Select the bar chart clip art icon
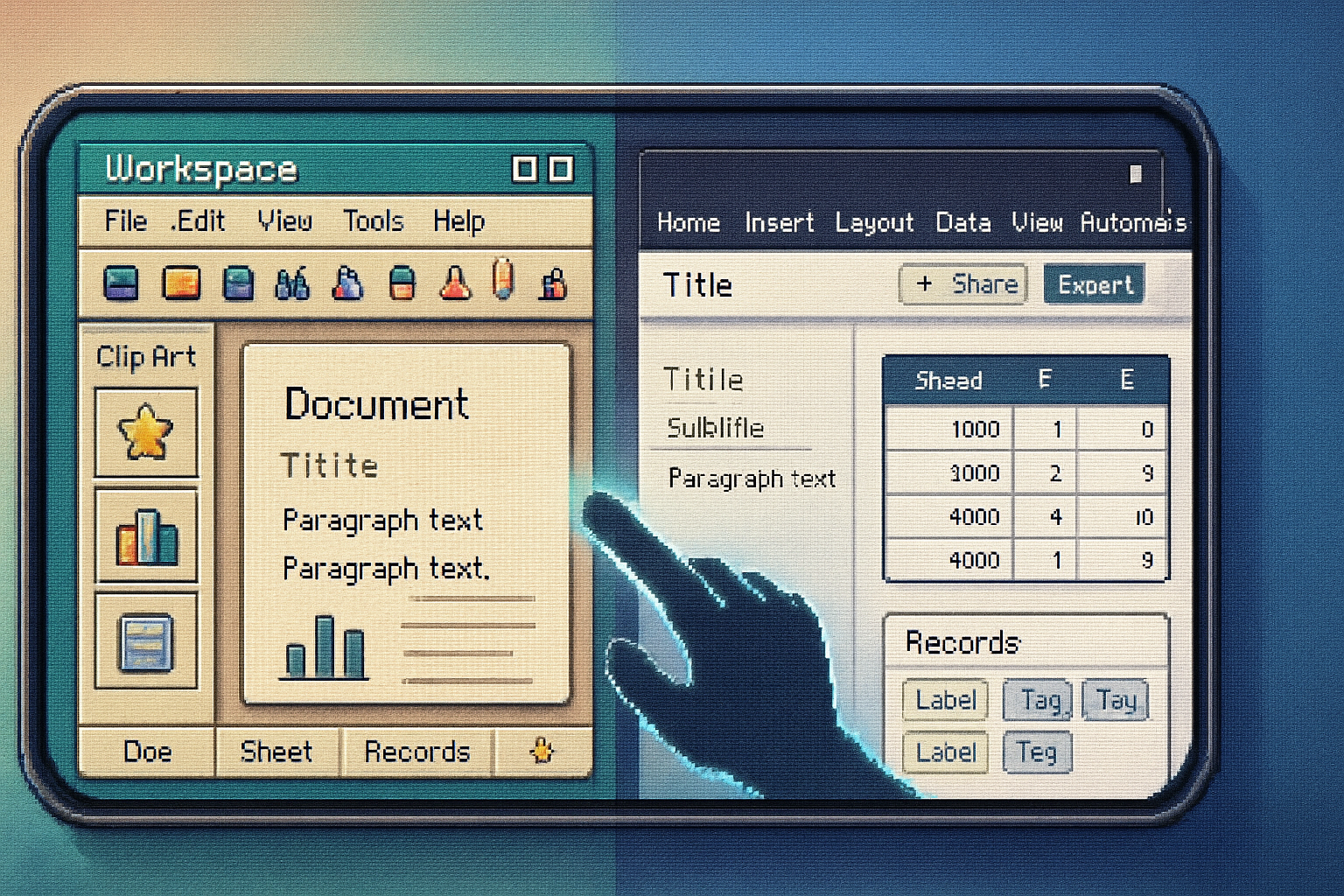The image size is (1344, 896). coord(145,537)
